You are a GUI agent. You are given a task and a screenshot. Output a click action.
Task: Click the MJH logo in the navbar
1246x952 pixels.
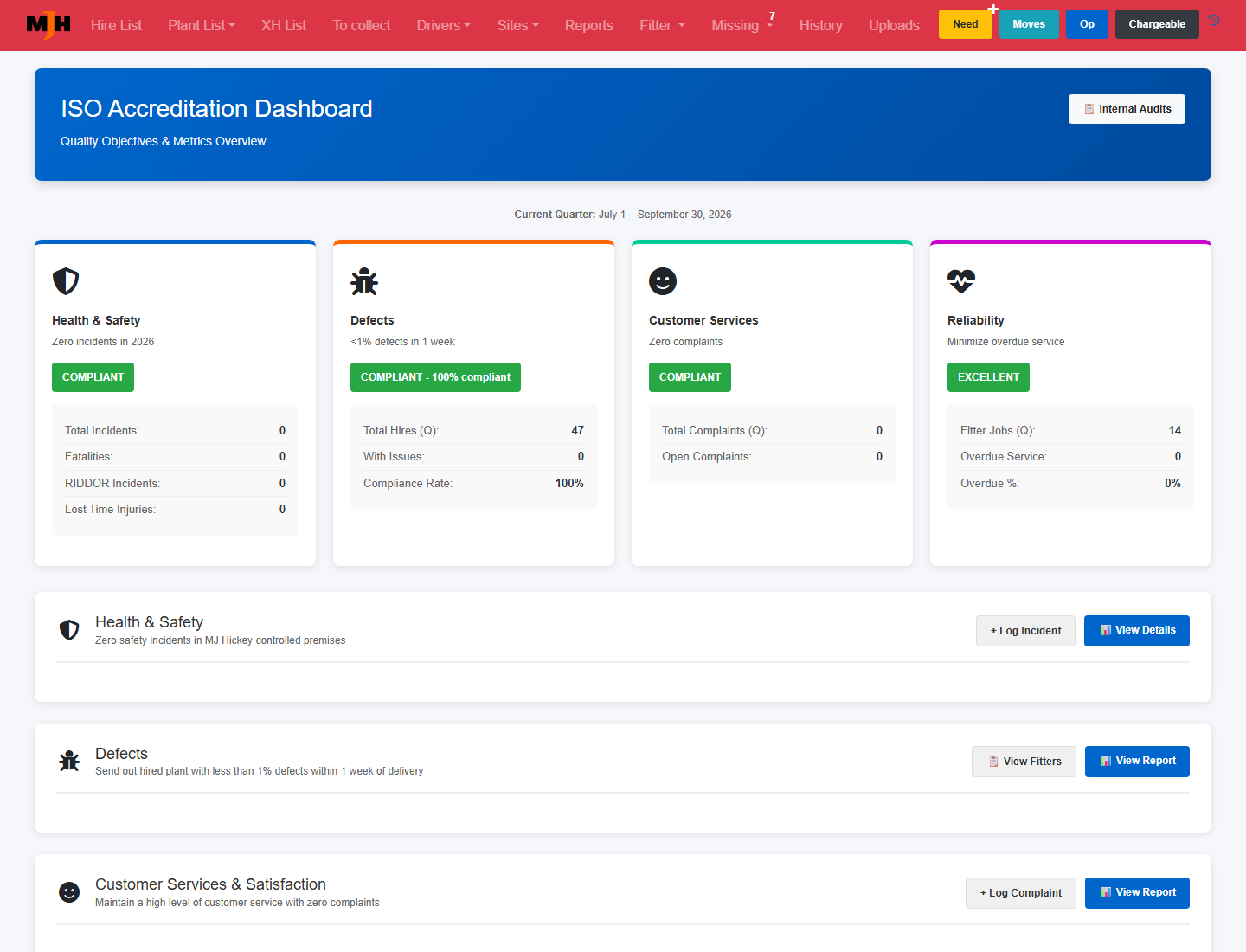(x=48, y=24)
